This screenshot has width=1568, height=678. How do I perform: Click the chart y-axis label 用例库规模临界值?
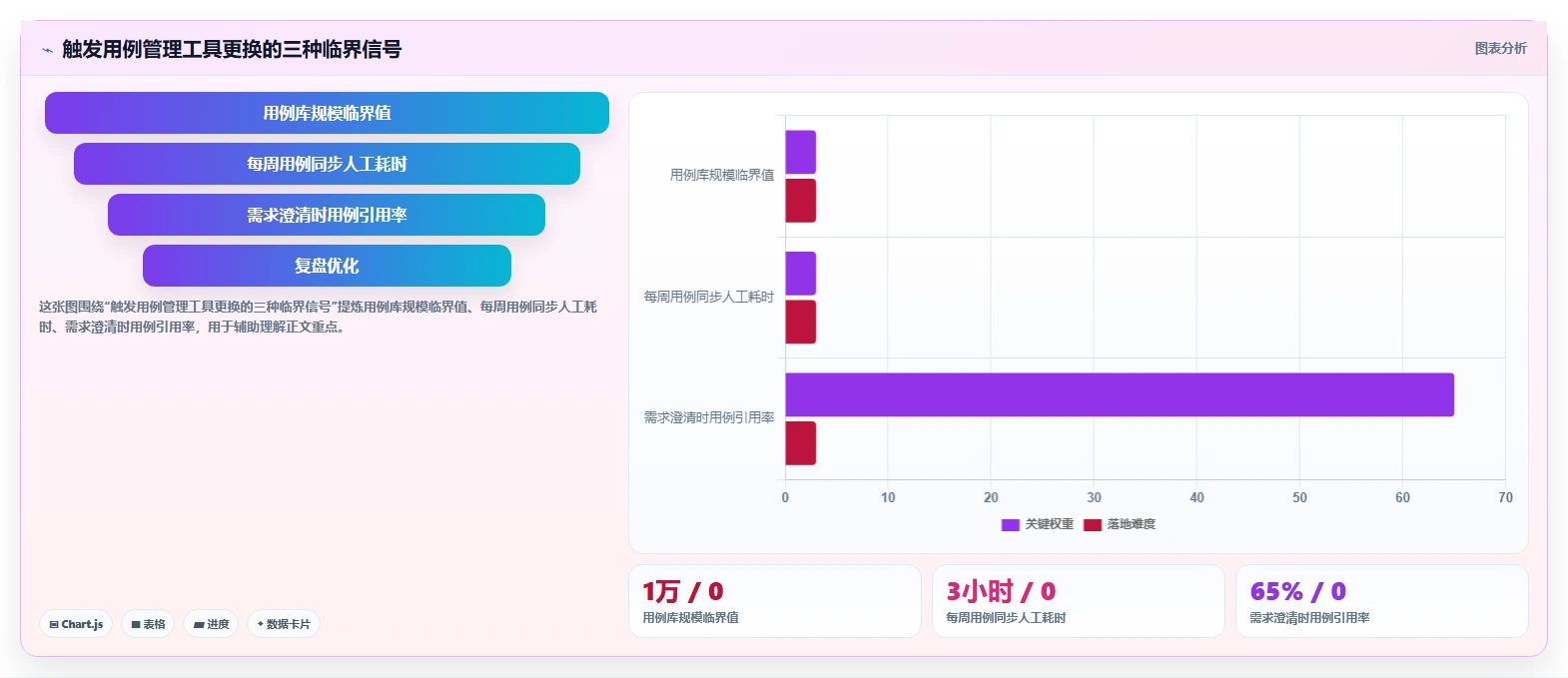click(x=722, y=175)
